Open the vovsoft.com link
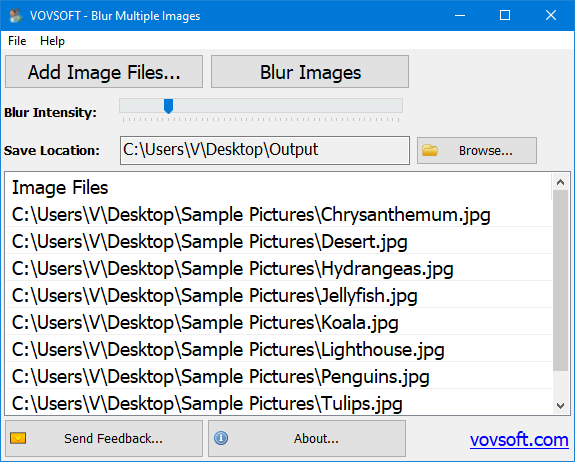The height and width of the screenshot is (462, 575). point(519,440)
